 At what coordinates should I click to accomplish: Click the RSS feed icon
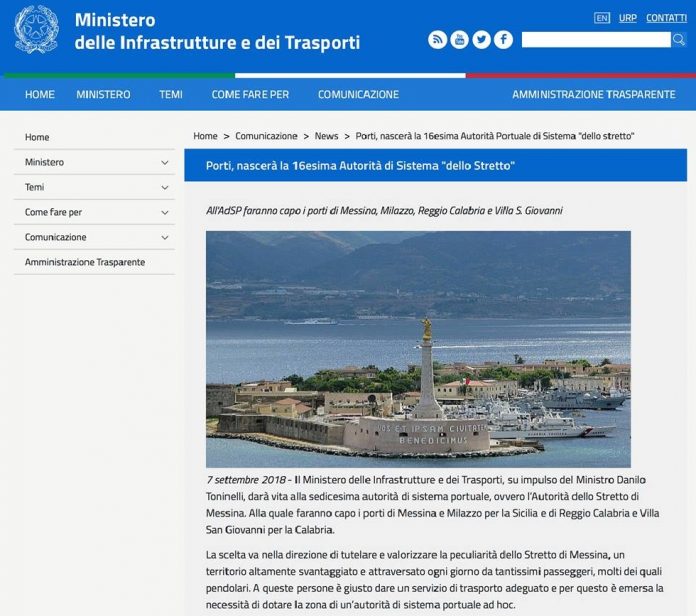tap(437, 40)
